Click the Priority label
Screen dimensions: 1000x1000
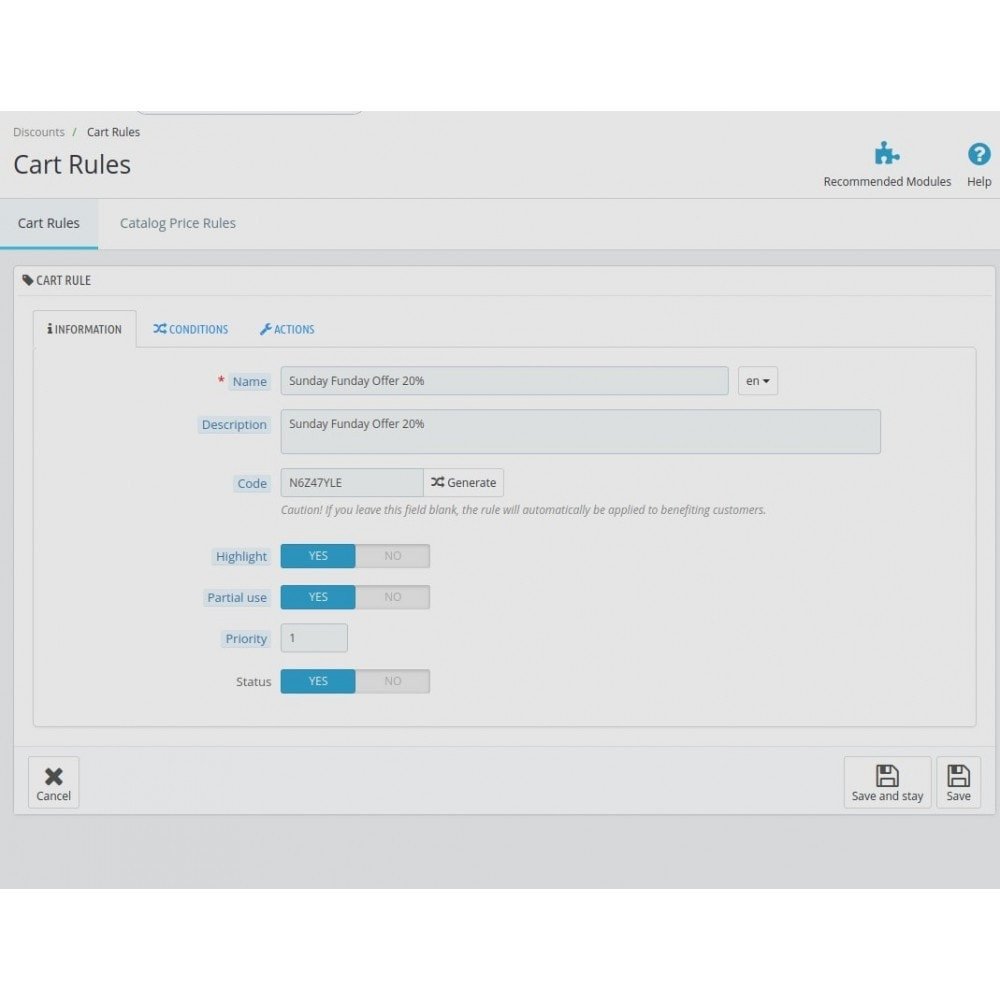click(246, 639)
